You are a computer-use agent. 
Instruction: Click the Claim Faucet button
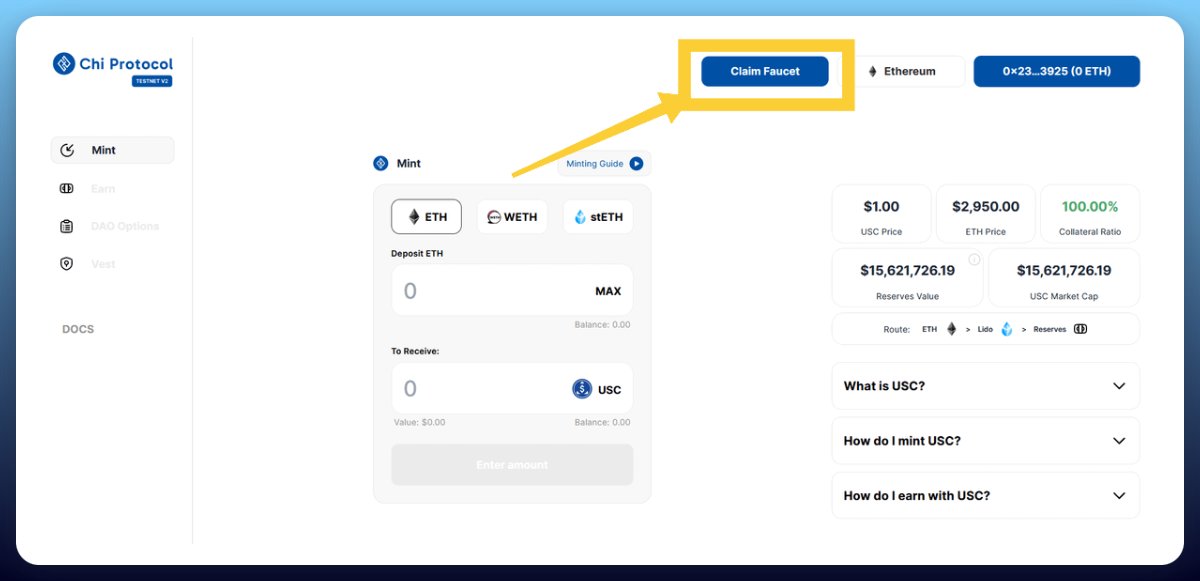click(x=765, y=71)
